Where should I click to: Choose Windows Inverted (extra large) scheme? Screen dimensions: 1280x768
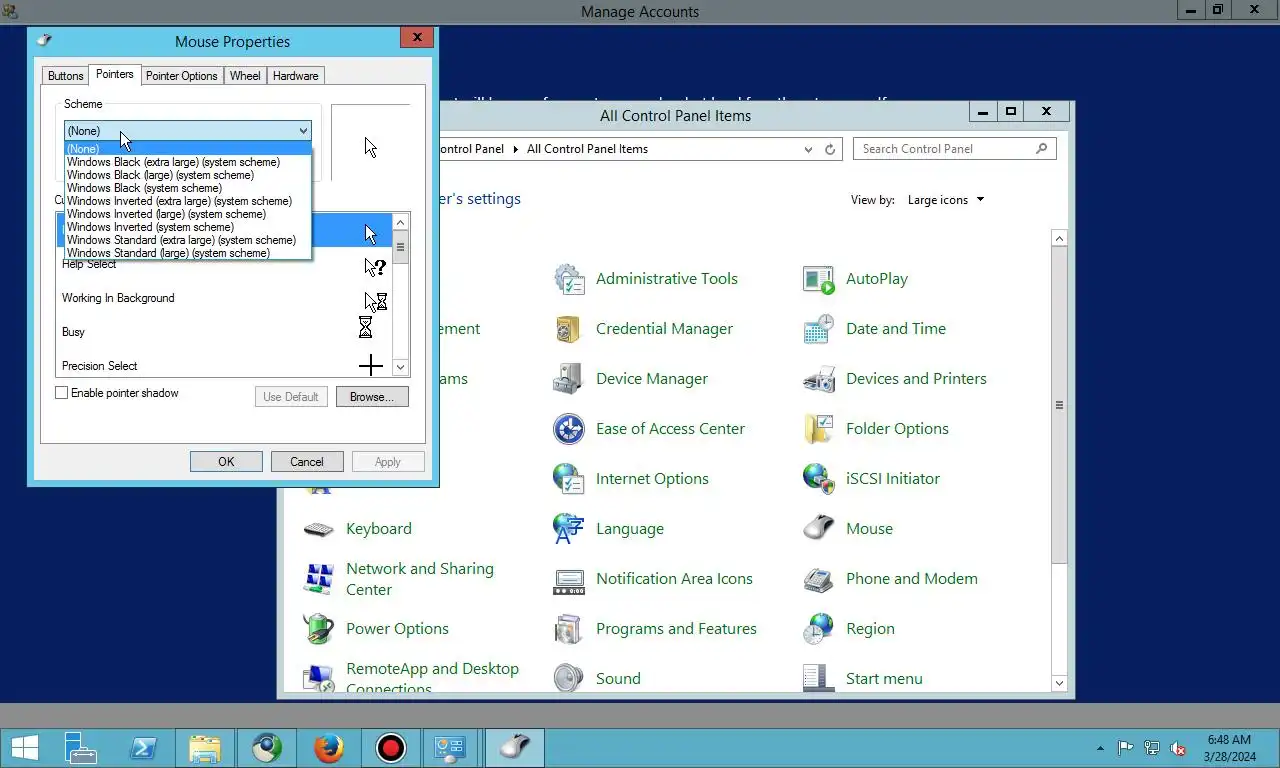(188, 201)
